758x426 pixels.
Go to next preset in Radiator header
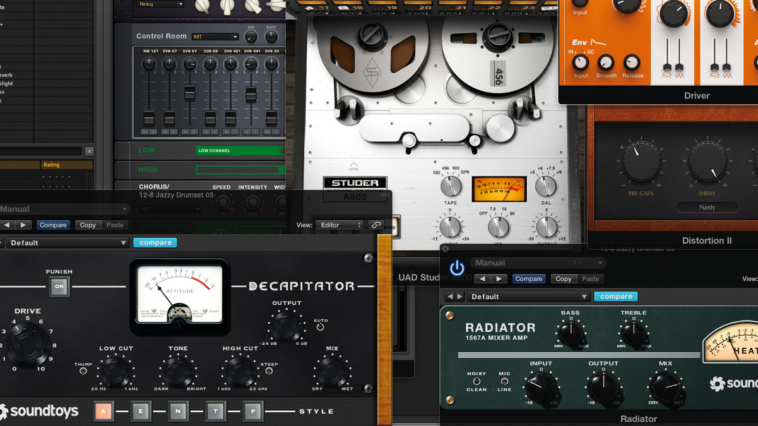coord(499,279)
